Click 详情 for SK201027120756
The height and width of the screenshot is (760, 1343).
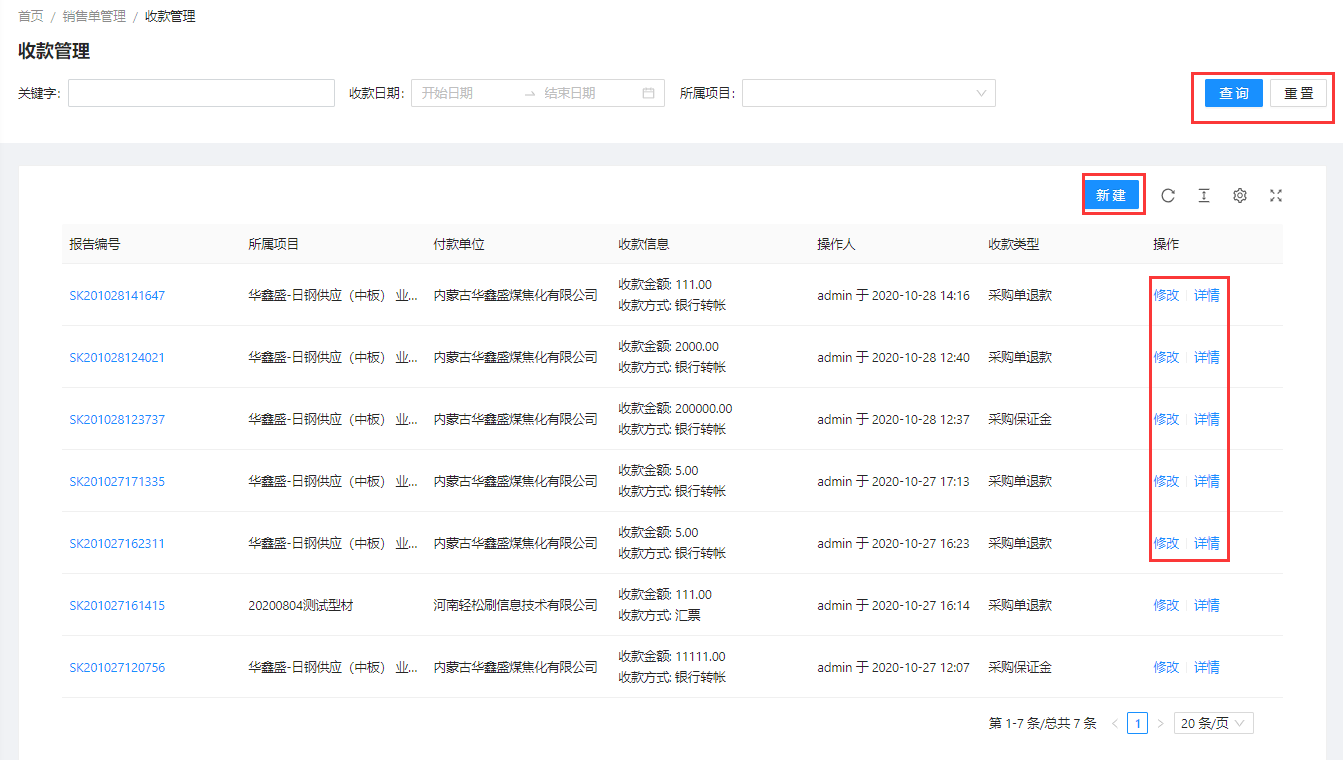pyautogui.click(x=1207, y=668)
